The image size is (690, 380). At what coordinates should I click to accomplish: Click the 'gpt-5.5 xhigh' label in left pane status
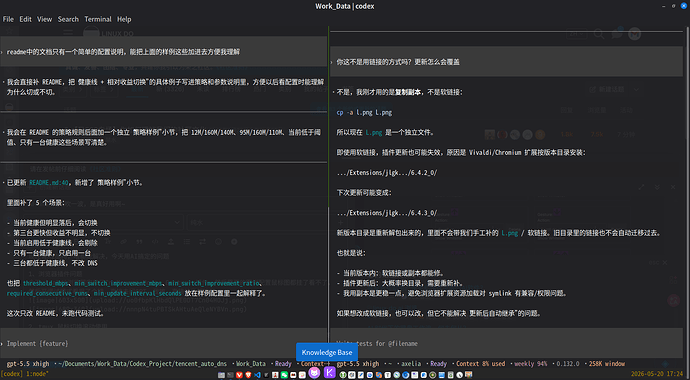coord(27,364)
